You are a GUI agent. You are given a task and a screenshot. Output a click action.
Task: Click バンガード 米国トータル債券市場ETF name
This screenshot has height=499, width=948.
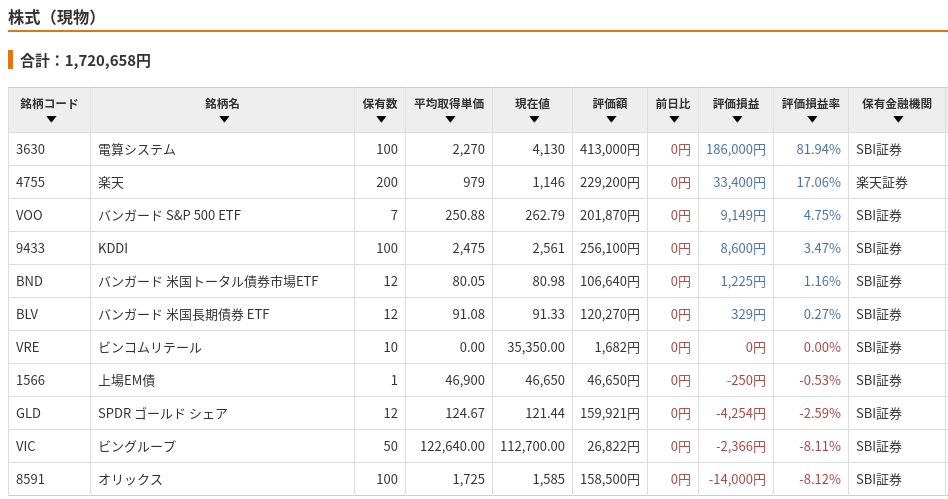point(208,281)
